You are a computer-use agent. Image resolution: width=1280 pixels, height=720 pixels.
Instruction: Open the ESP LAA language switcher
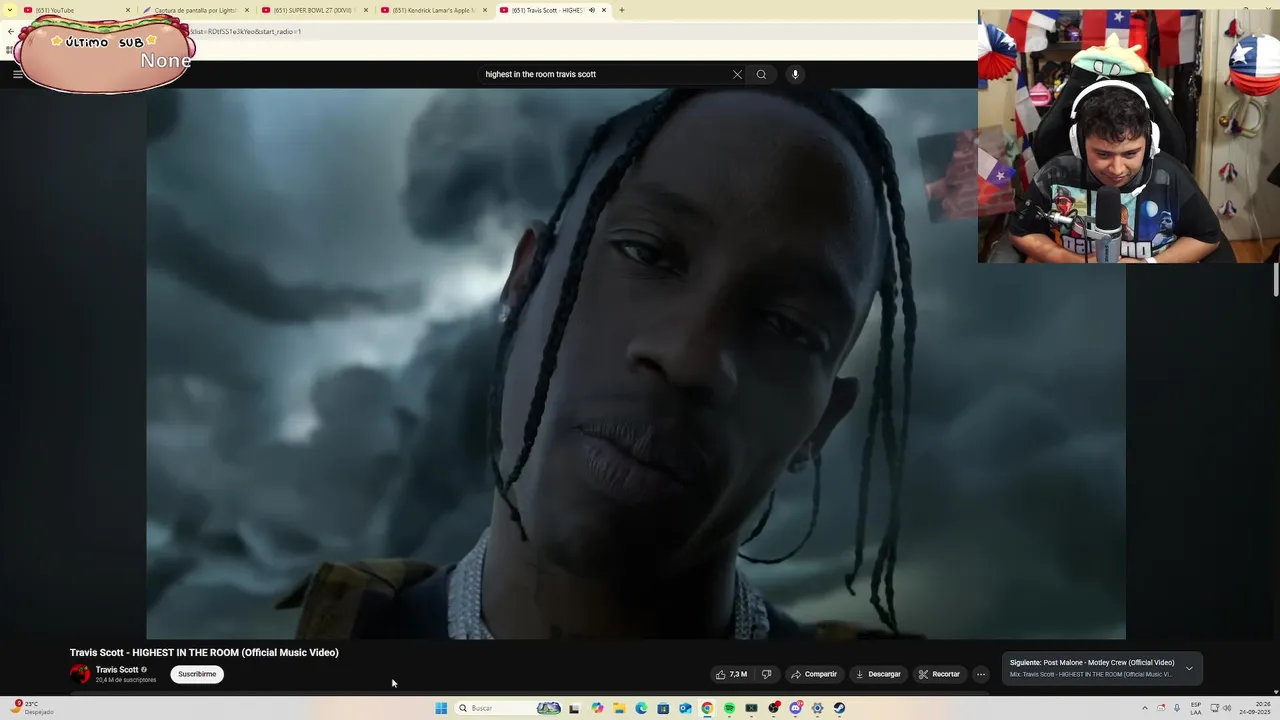coord(1196,708)
